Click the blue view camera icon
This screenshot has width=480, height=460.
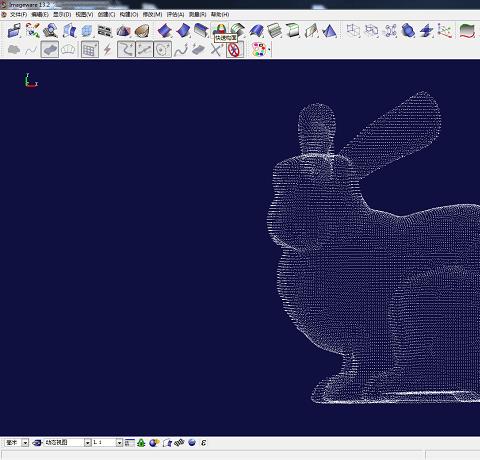point(37,442)
